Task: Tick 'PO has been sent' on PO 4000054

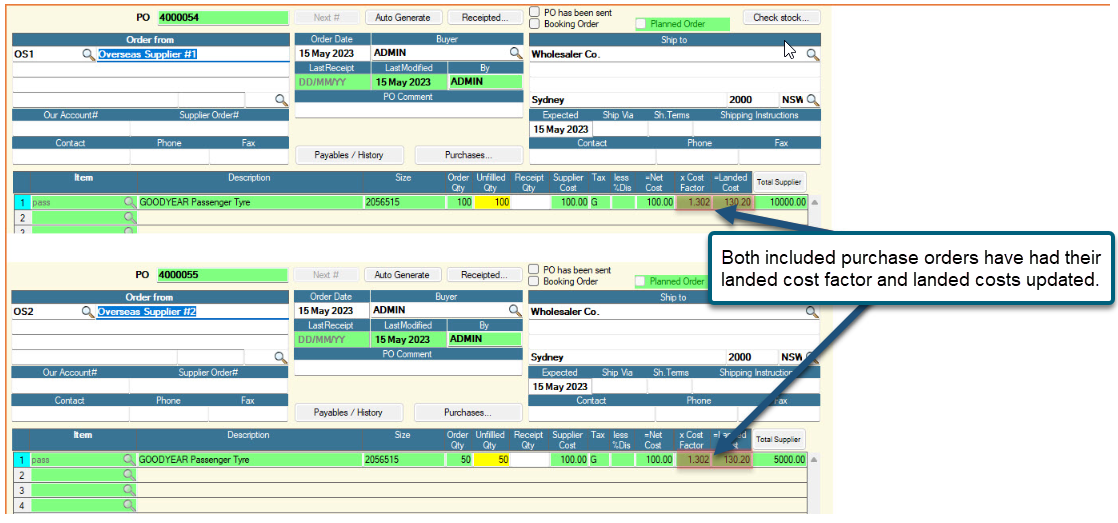Action: (x=535, y=12)
